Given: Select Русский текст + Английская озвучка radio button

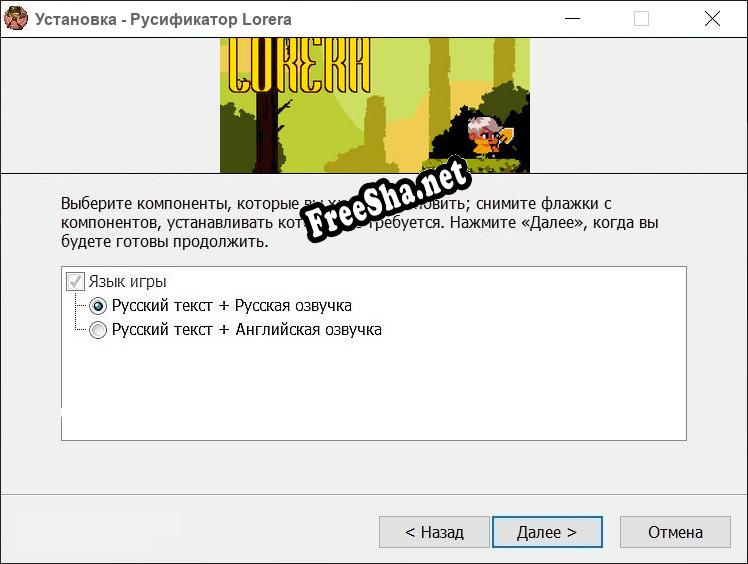Looking at the screenshot, I should click(x=98, y=330).
